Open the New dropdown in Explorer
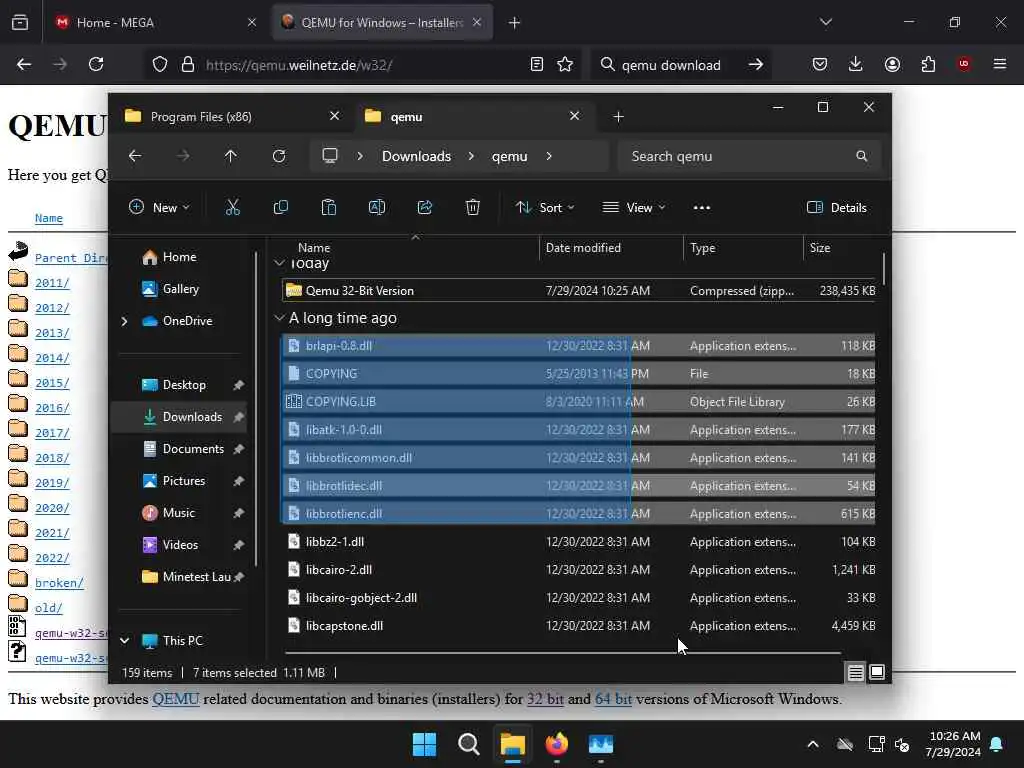The image size is (1024, 768). pos(159,208)
